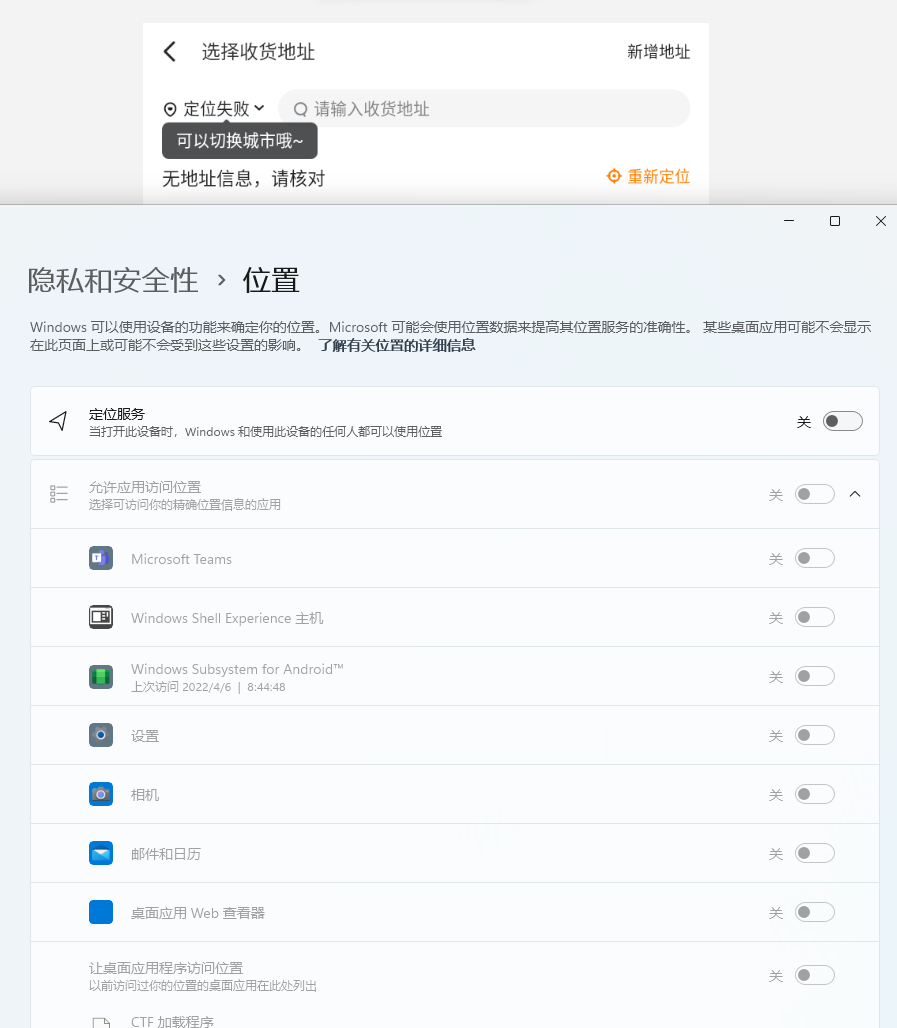
Task: Click the 桌面应用 Web 查看器 blue icon
Action: 101,912
